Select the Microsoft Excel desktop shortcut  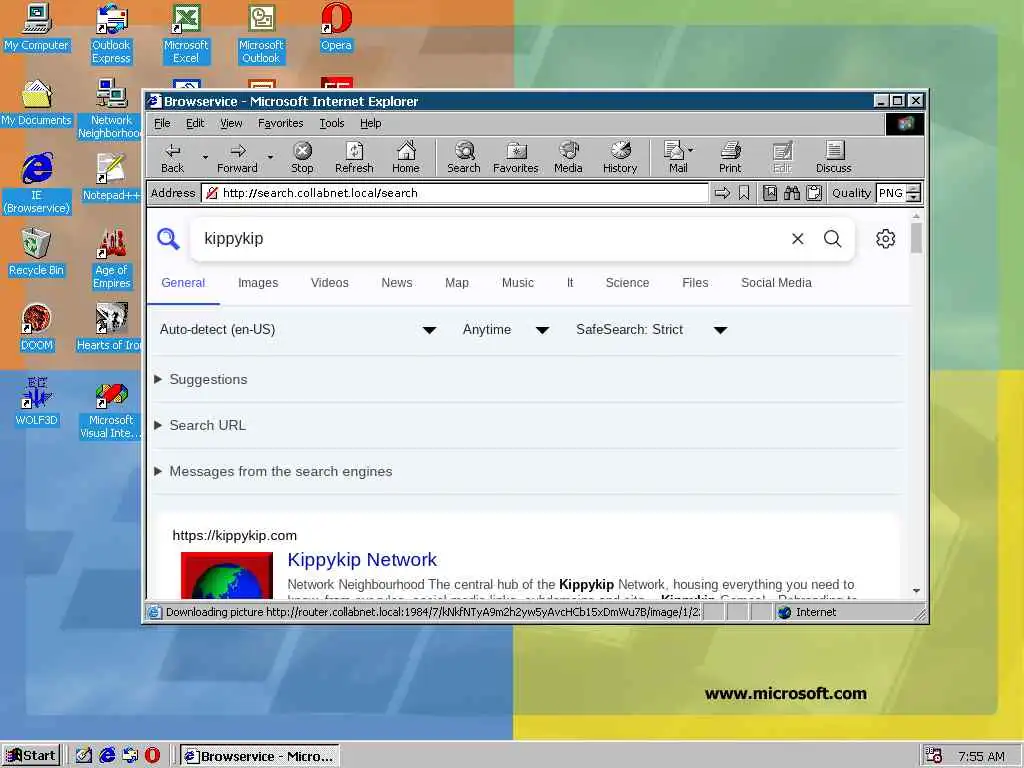pyautogui.click(x=186, y=34)
